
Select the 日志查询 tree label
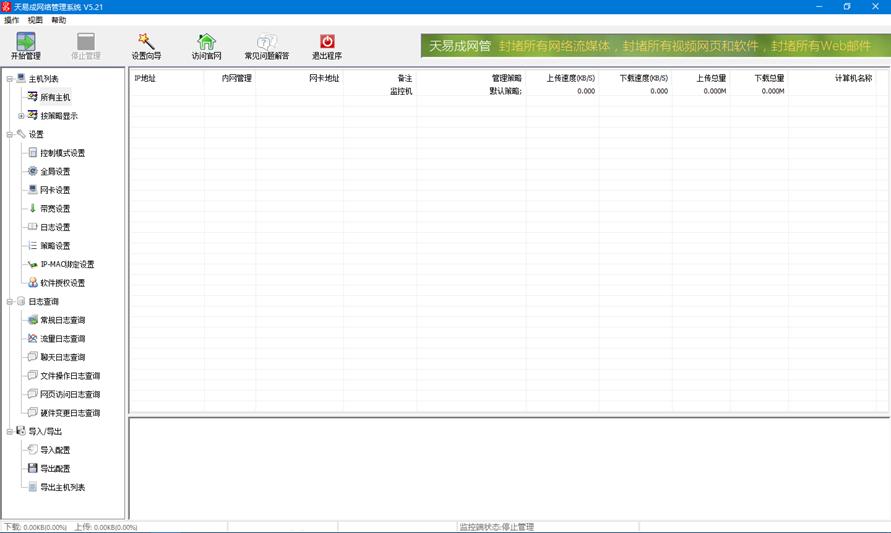(43, 302)
